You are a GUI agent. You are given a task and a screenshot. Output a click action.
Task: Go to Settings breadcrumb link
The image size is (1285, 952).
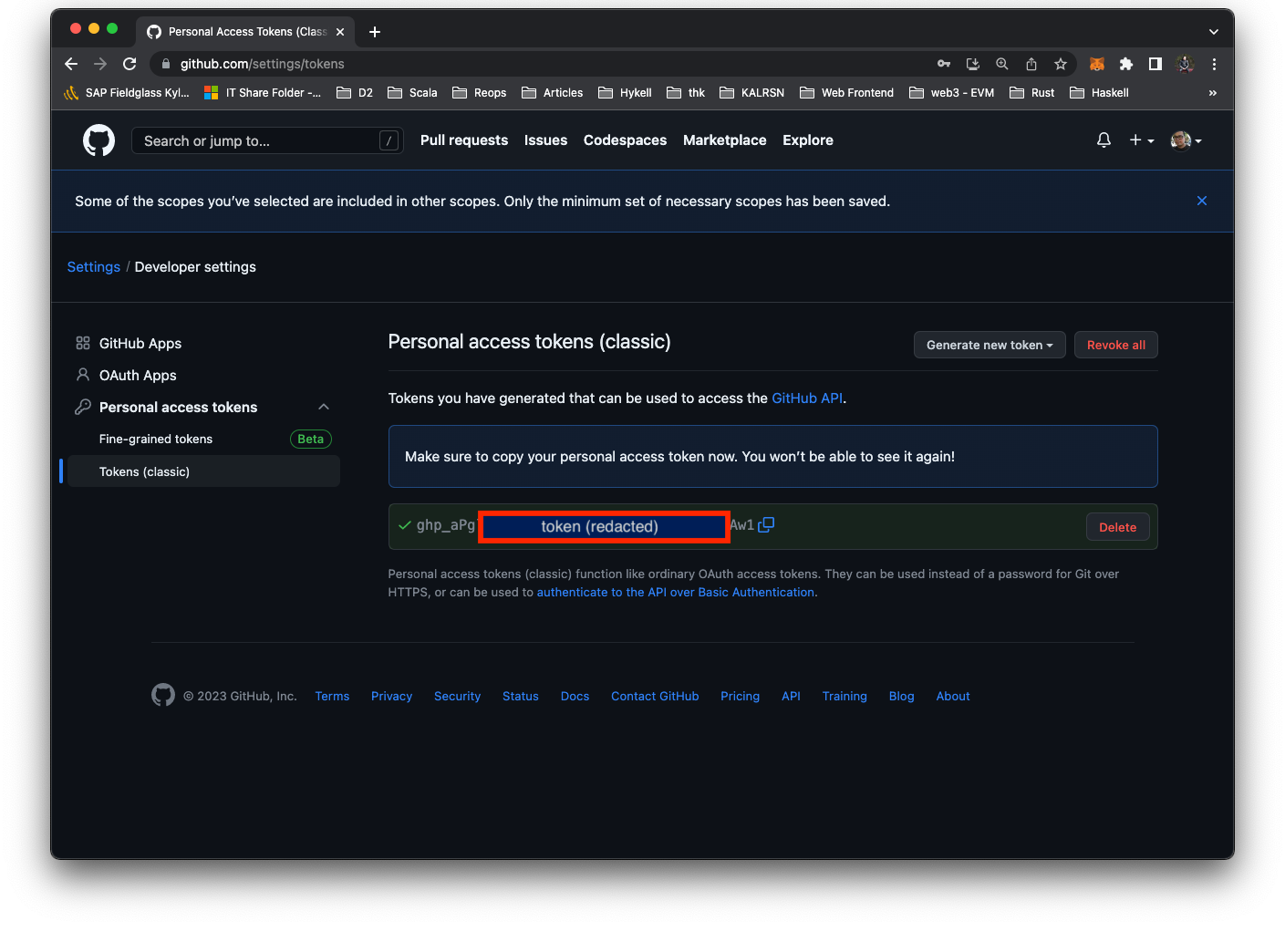(94, 267)
